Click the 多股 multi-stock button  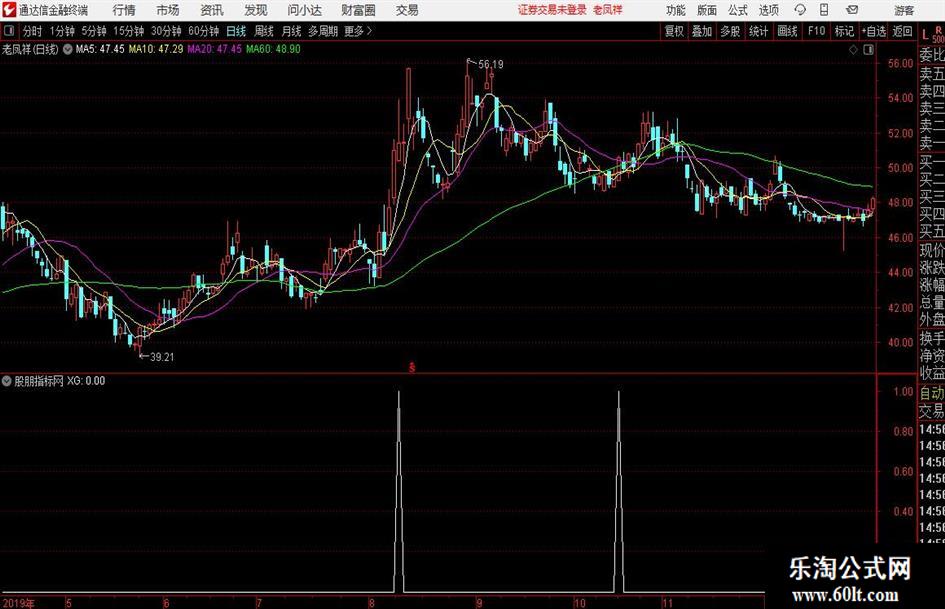pyautogui.click(x=730, y=31)
